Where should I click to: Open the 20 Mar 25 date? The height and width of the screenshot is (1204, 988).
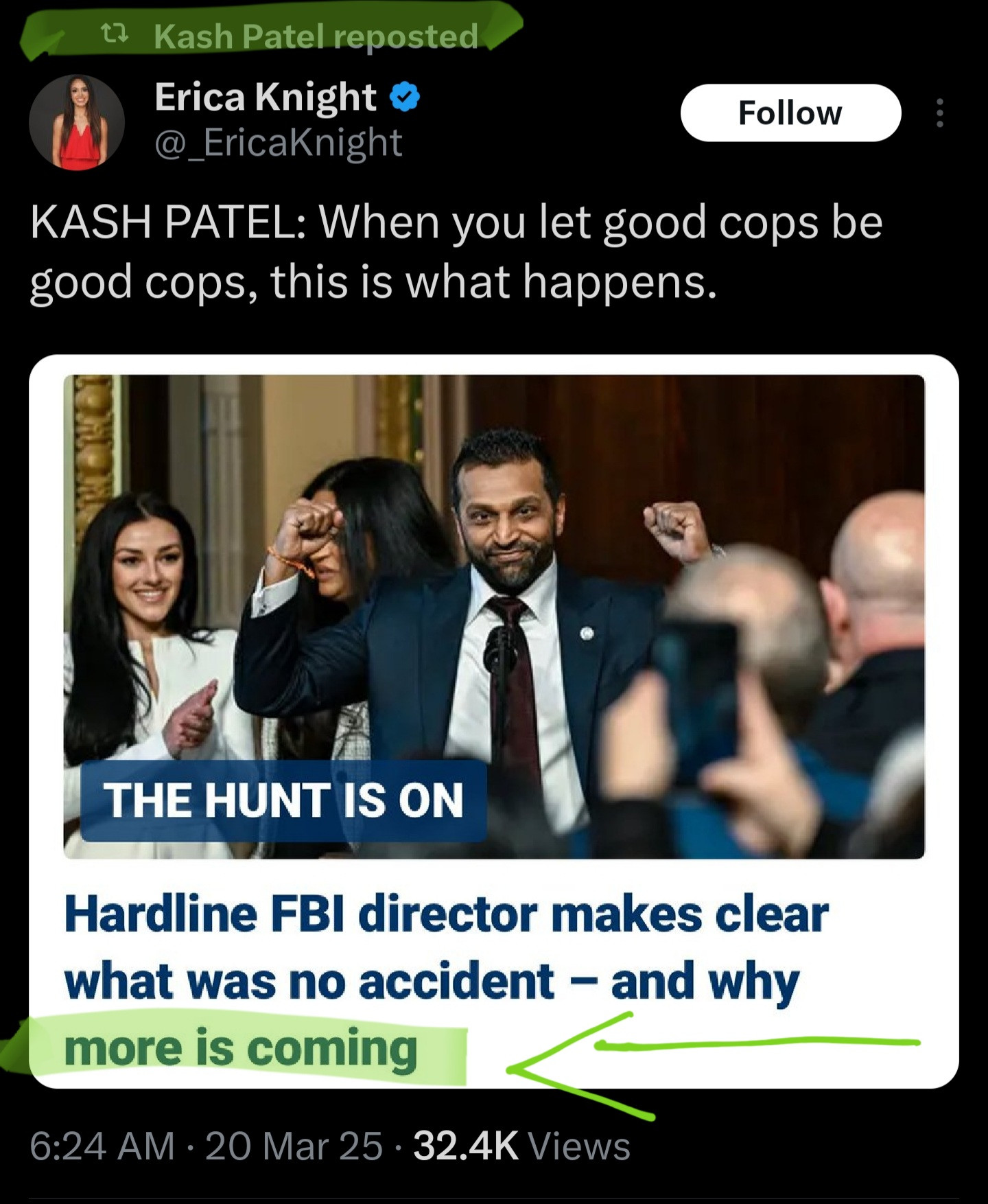point(294,1146)
